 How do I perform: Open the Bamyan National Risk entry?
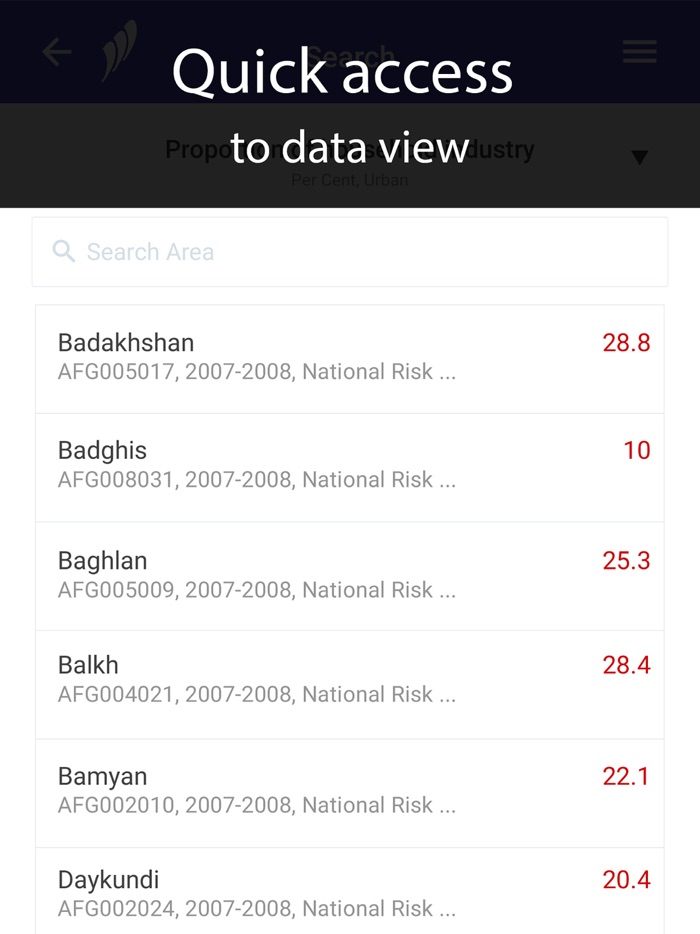350,789
